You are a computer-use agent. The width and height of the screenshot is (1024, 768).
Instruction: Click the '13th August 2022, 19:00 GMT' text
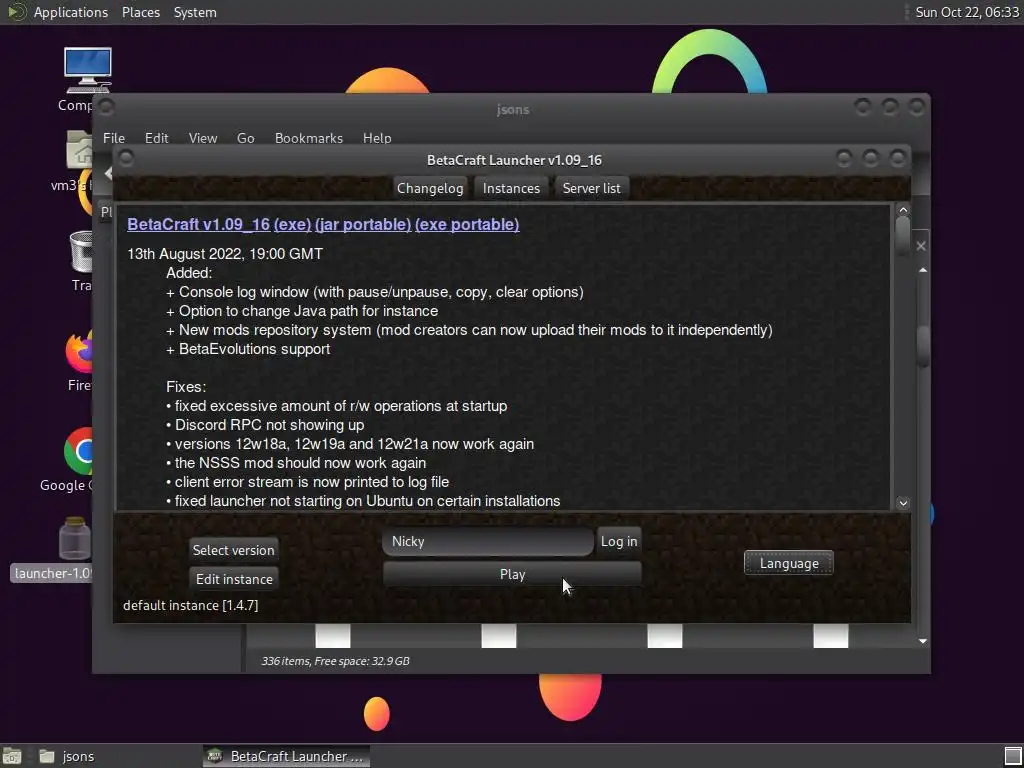(x=225, y=253)
